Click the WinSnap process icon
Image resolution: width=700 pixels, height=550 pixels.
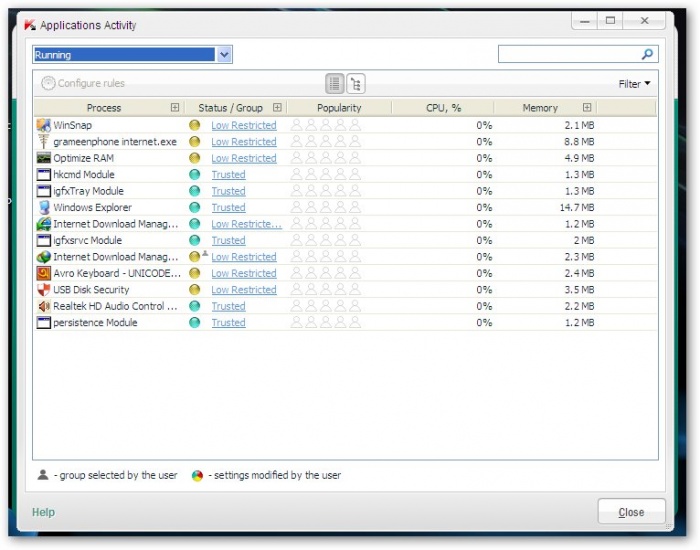point(43,125)
